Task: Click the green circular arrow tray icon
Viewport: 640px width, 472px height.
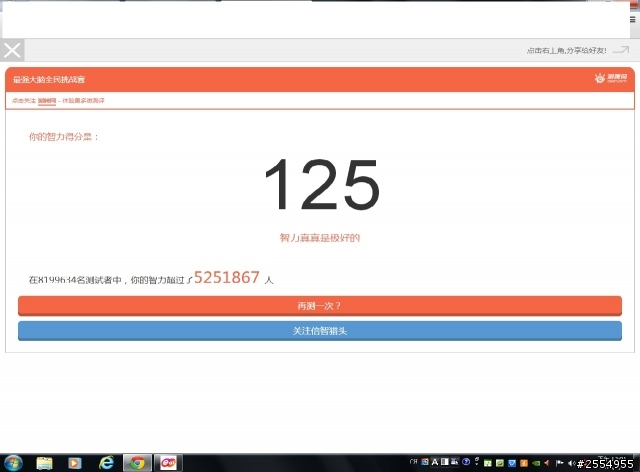Action: [500, 463]
